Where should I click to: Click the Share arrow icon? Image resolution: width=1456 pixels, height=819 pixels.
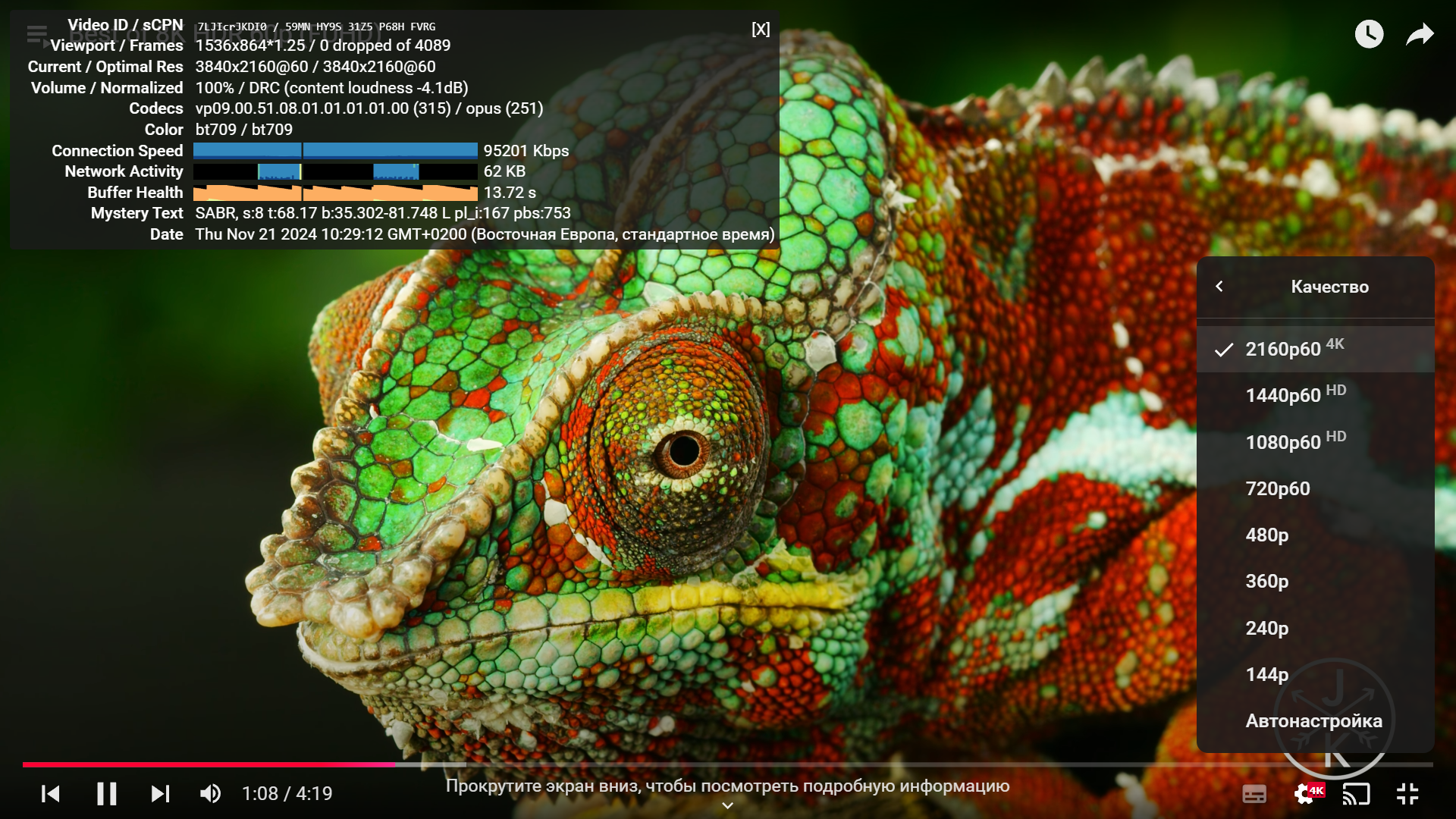(x=1420, y=34)
